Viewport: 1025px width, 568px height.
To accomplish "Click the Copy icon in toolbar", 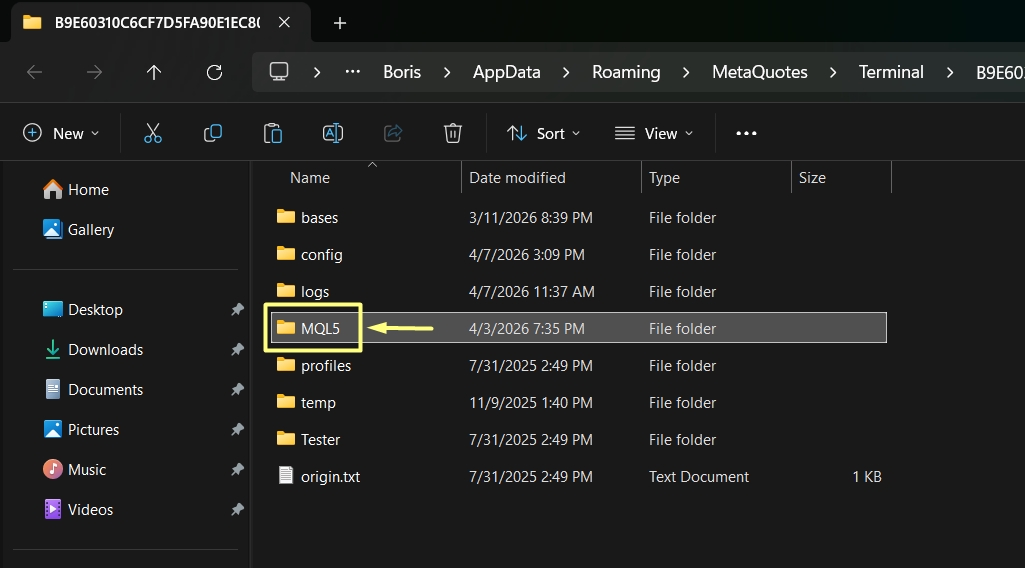I will [x=212, y=133].
